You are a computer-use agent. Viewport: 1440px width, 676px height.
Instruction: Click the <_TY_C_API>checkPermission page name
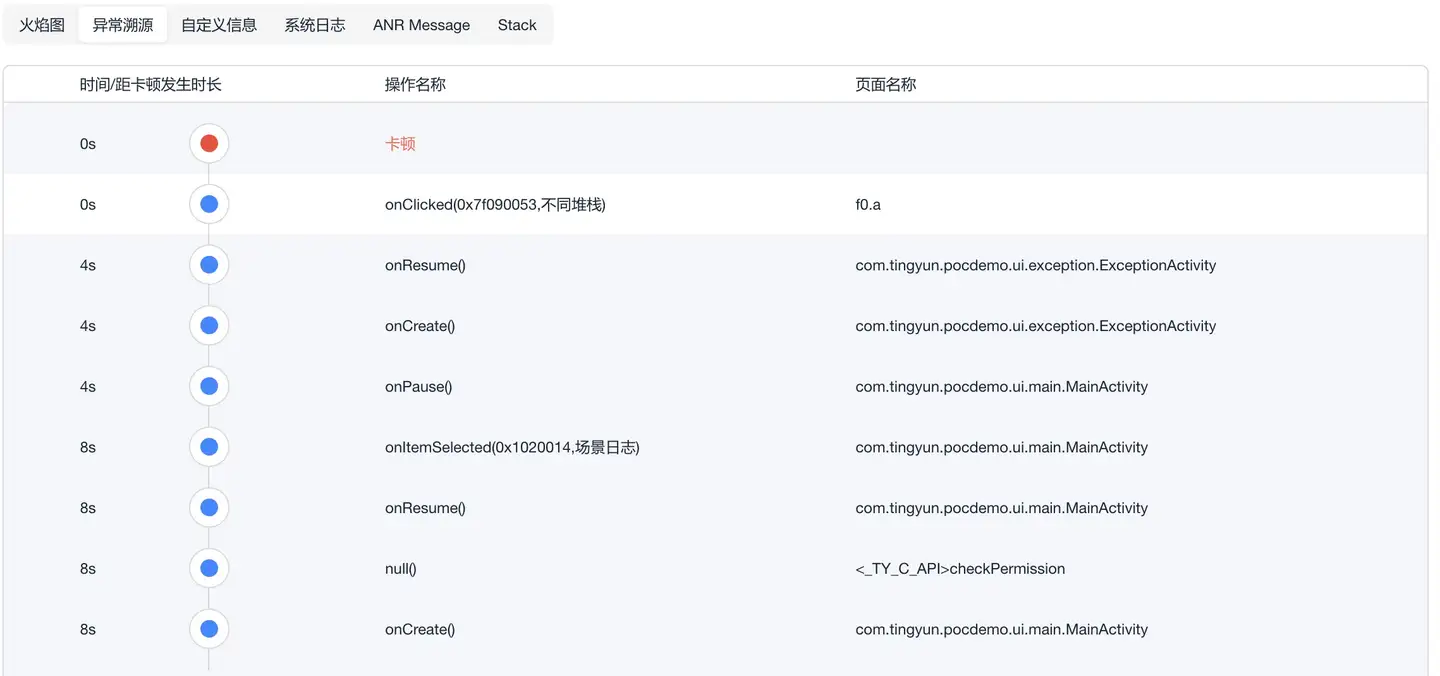click(x=960, y=569)
